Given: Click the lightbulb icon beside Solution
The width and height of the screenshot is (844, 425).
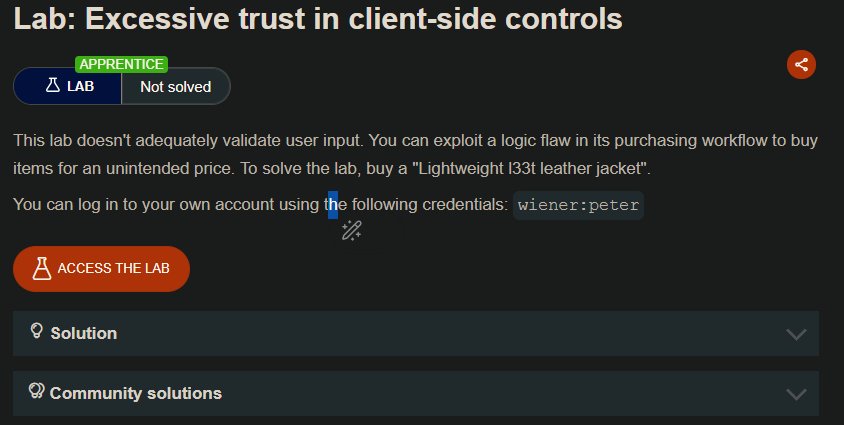Looking at the screenshot, I should click(37, 331).
